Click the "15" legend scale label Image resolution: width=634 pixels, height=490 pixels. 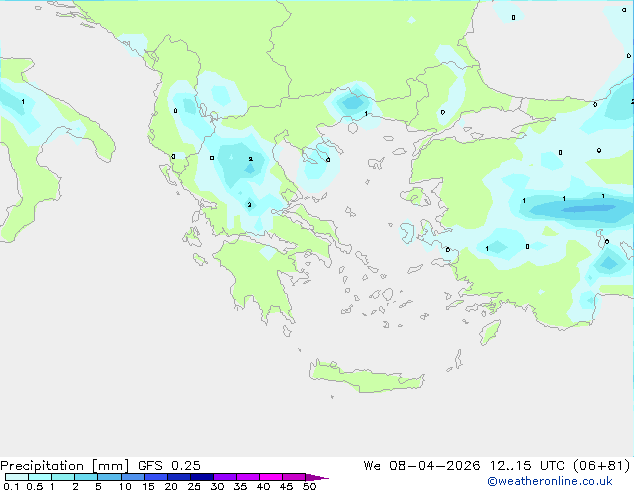[148, 486]
